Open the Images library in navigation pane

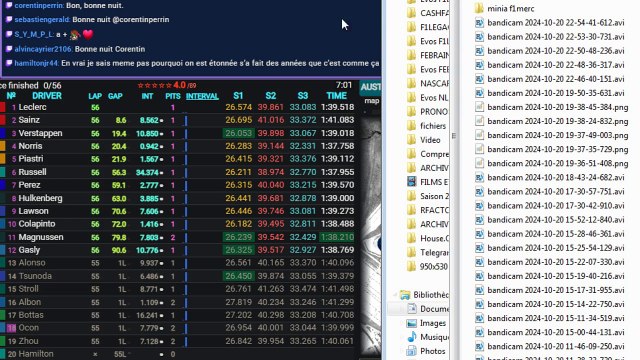coord(426,323)
